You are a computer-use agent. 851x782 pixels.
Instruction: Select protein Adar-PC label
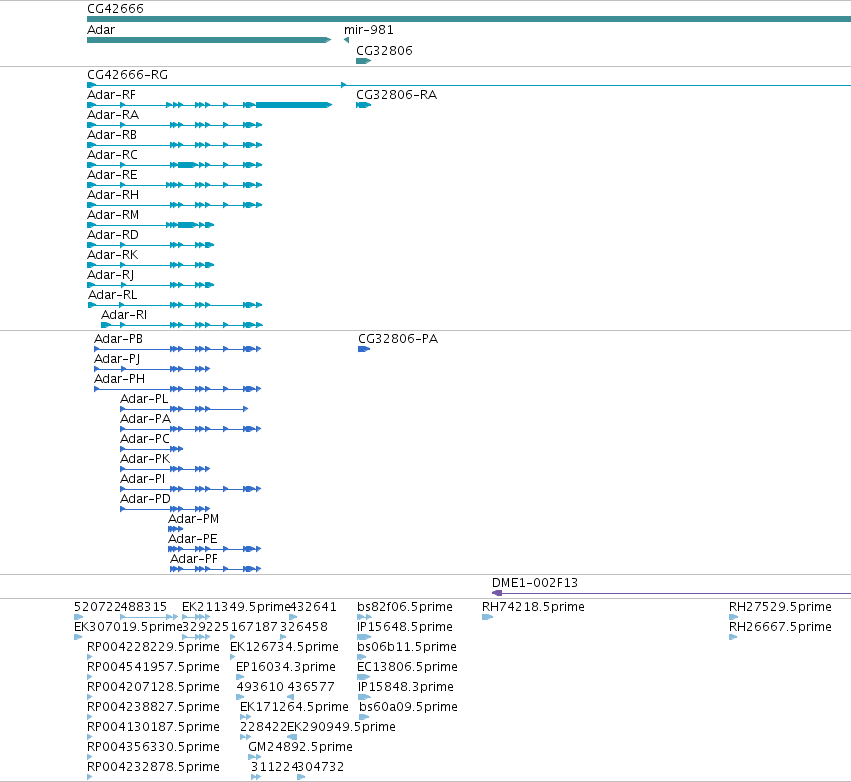click(x=145, y=439)
